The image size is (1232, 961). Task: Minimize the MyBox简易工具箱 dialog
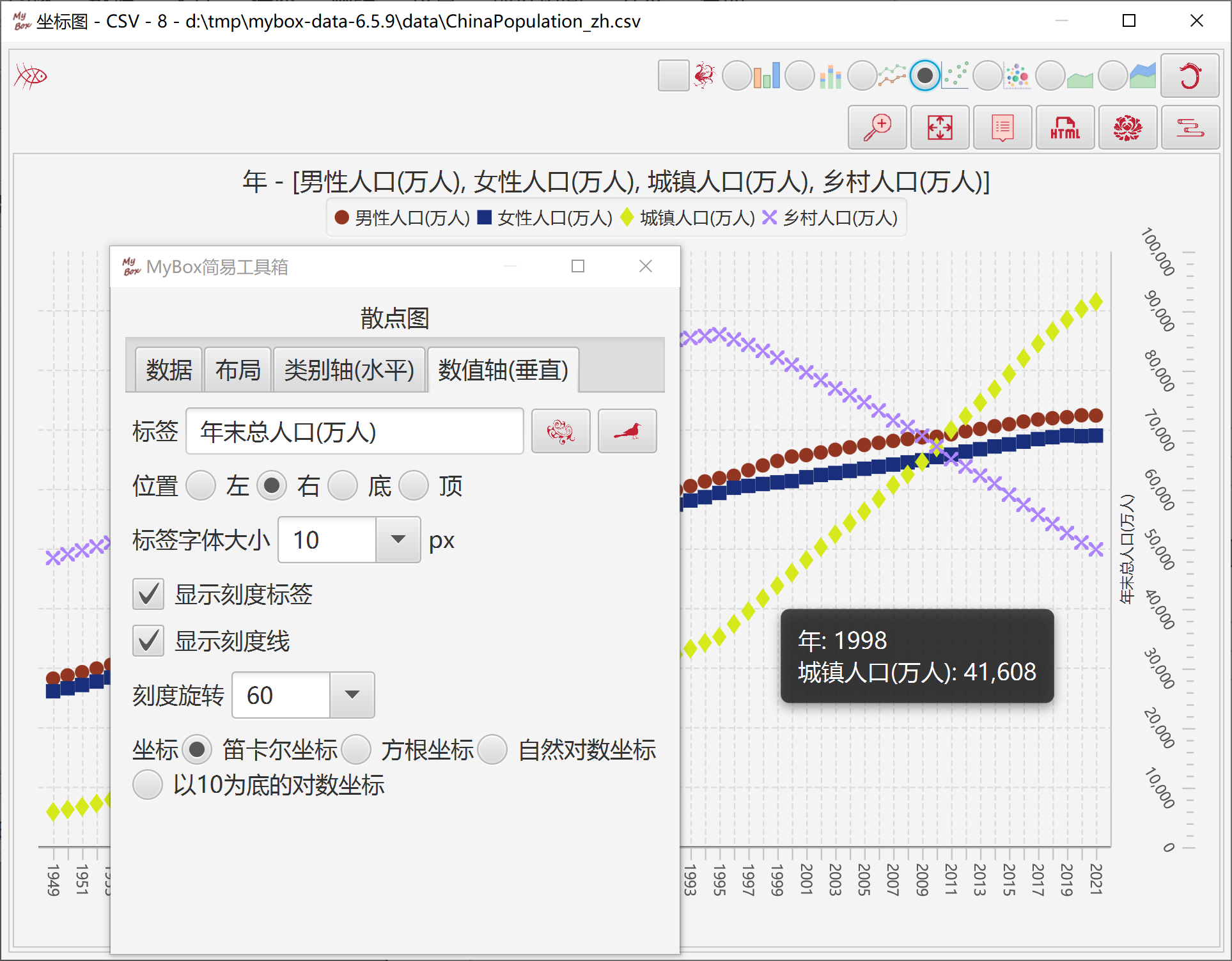[x=511, y=266]
